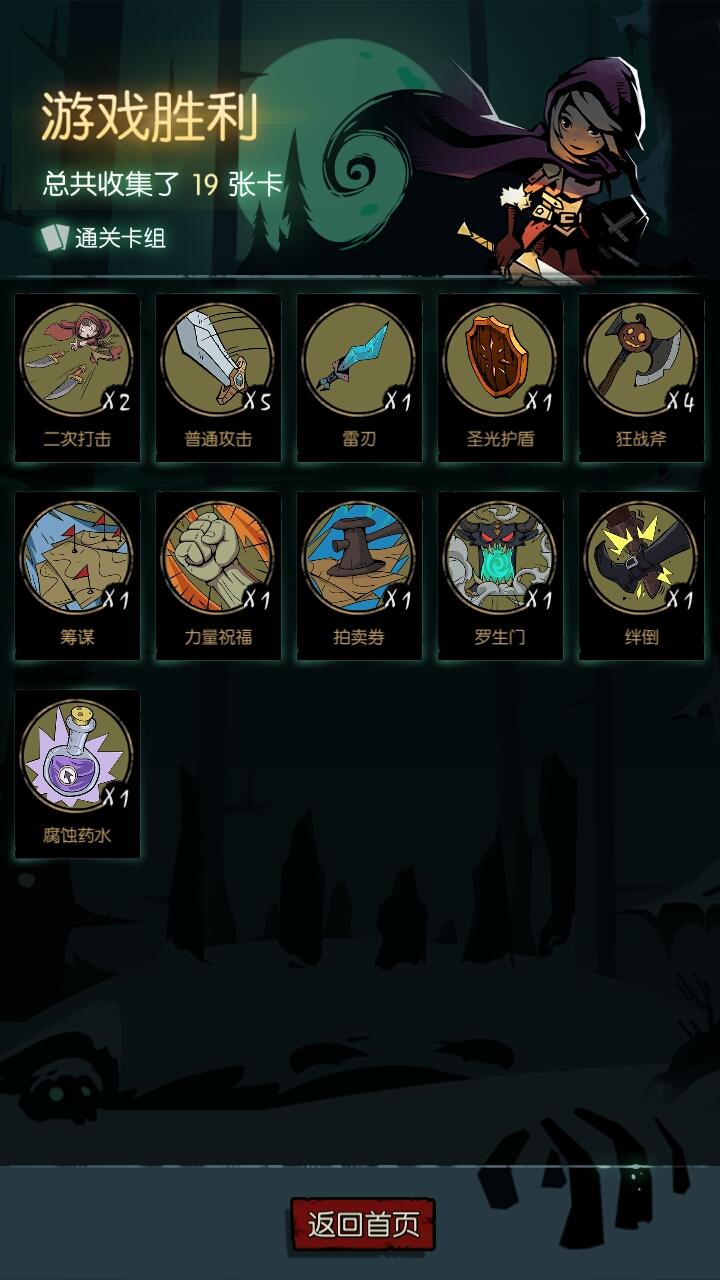Select the 圣光护盾 shield card
Image resolution: width=720 pixels, height=1280 pixels.
tap(500, 377)
